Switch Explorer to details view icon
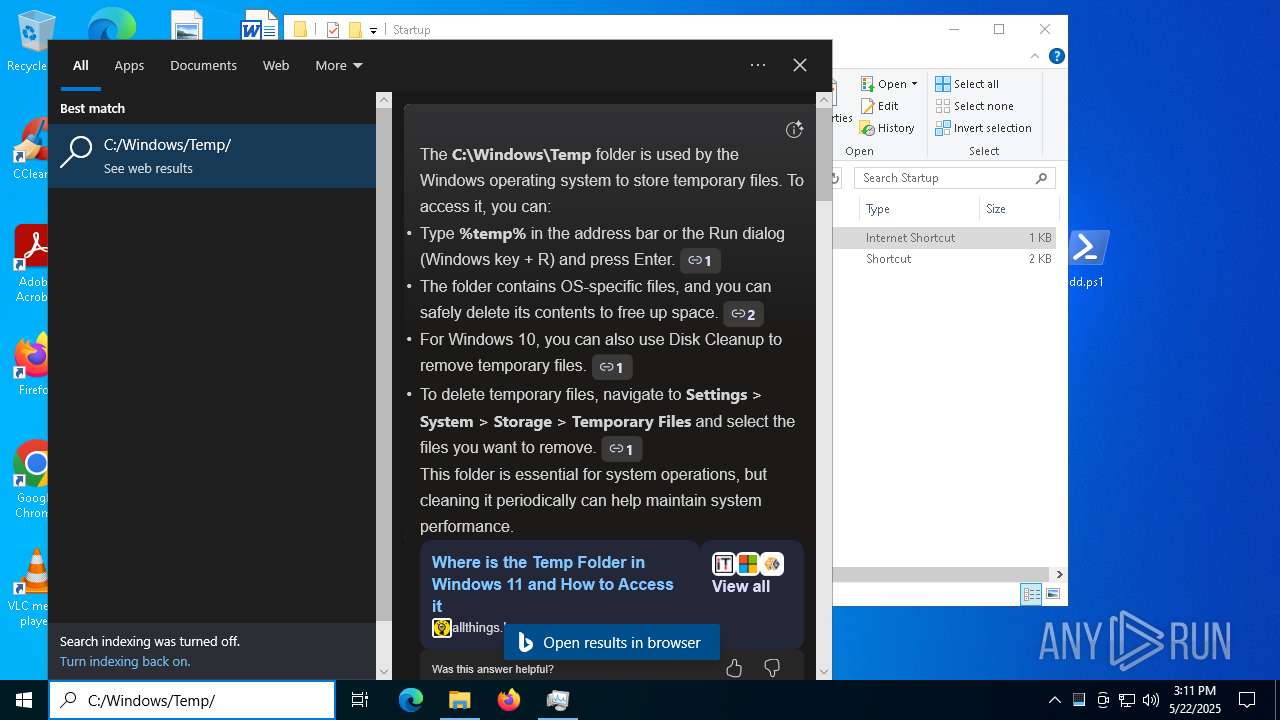Screen dimensions: 1280x720 (x=1031, y=594)
